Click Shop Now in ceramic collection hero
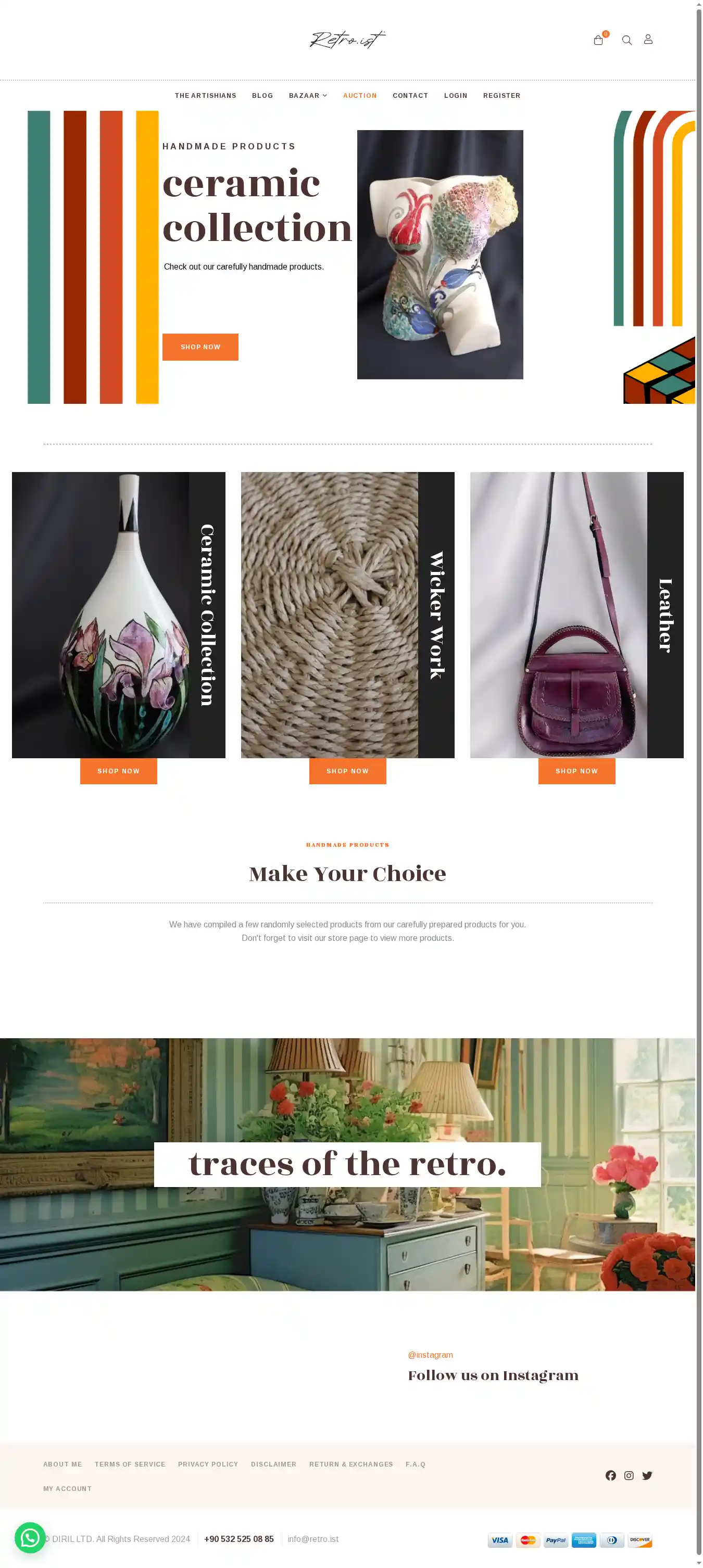This screenshot has width=703, height=1568. 200,347
